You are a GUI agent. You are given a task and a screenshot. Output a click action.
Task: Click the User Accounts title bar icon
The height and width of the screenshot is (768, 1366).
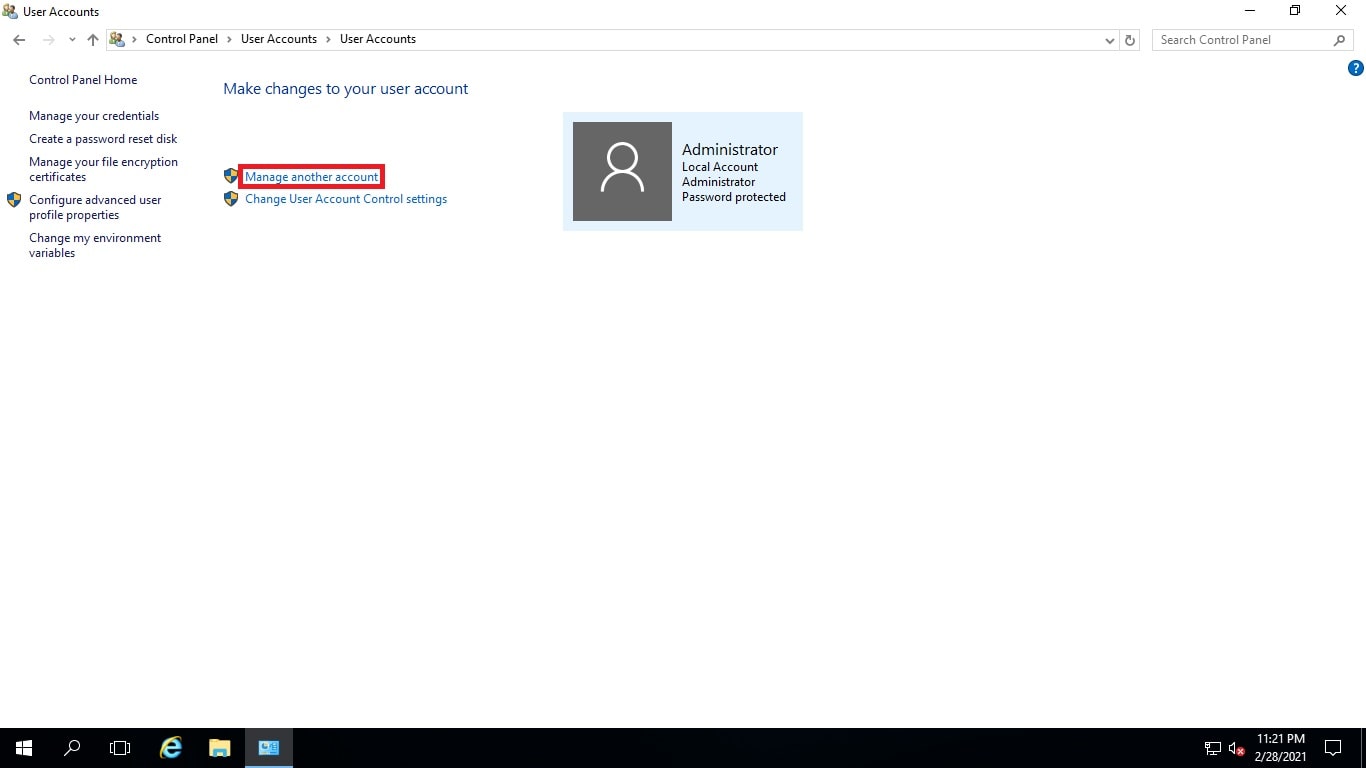coord(11,12)
